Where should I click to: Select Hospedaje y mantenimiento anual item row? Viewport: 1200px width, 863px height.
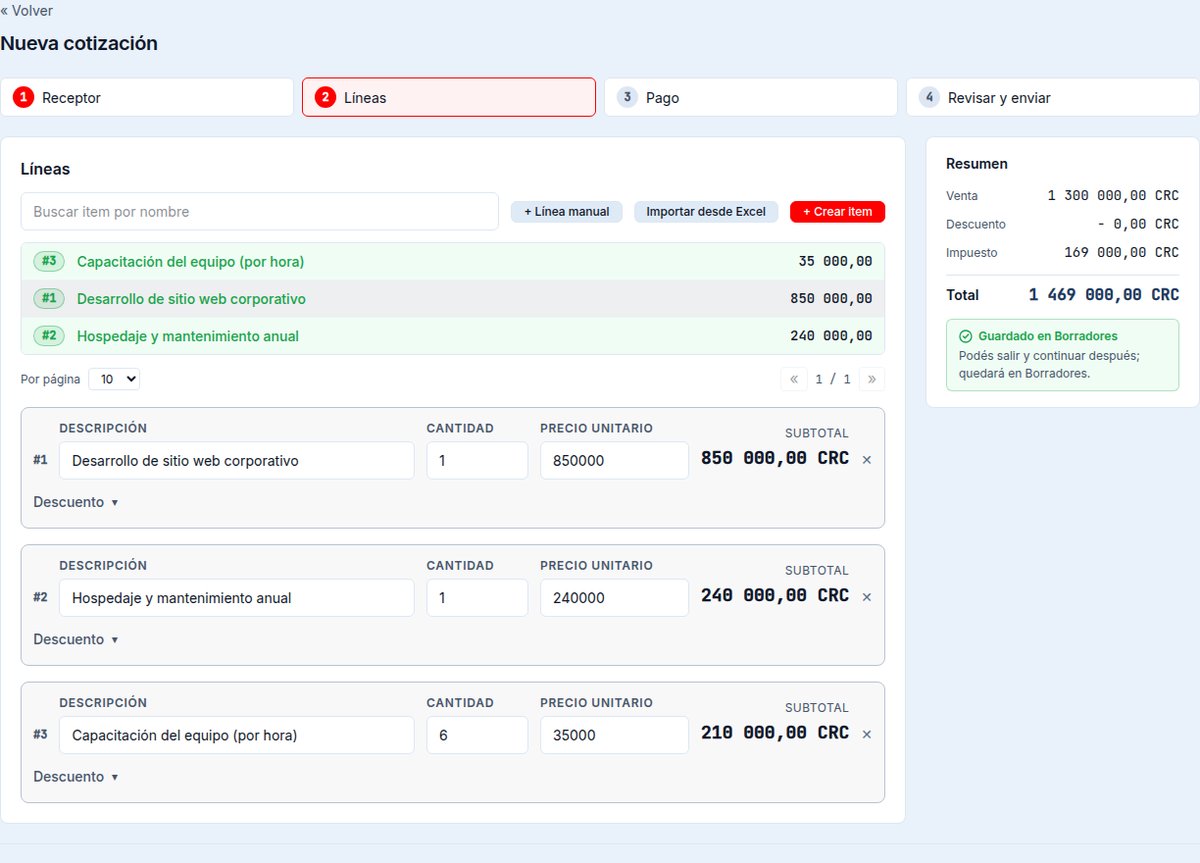pyautogui.click(x=453, y=335)
